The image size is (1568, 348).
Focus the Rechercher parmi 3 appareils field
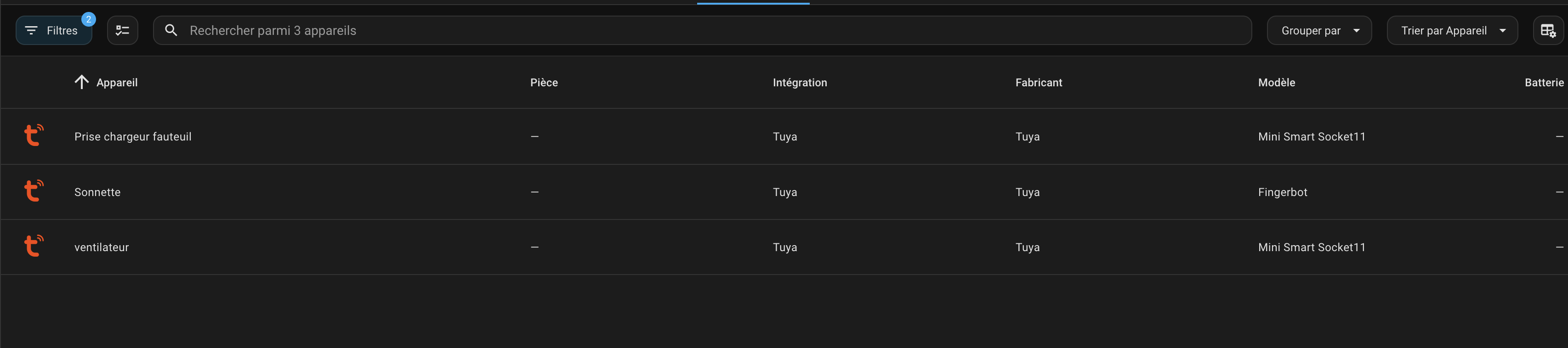pos(703,30)
